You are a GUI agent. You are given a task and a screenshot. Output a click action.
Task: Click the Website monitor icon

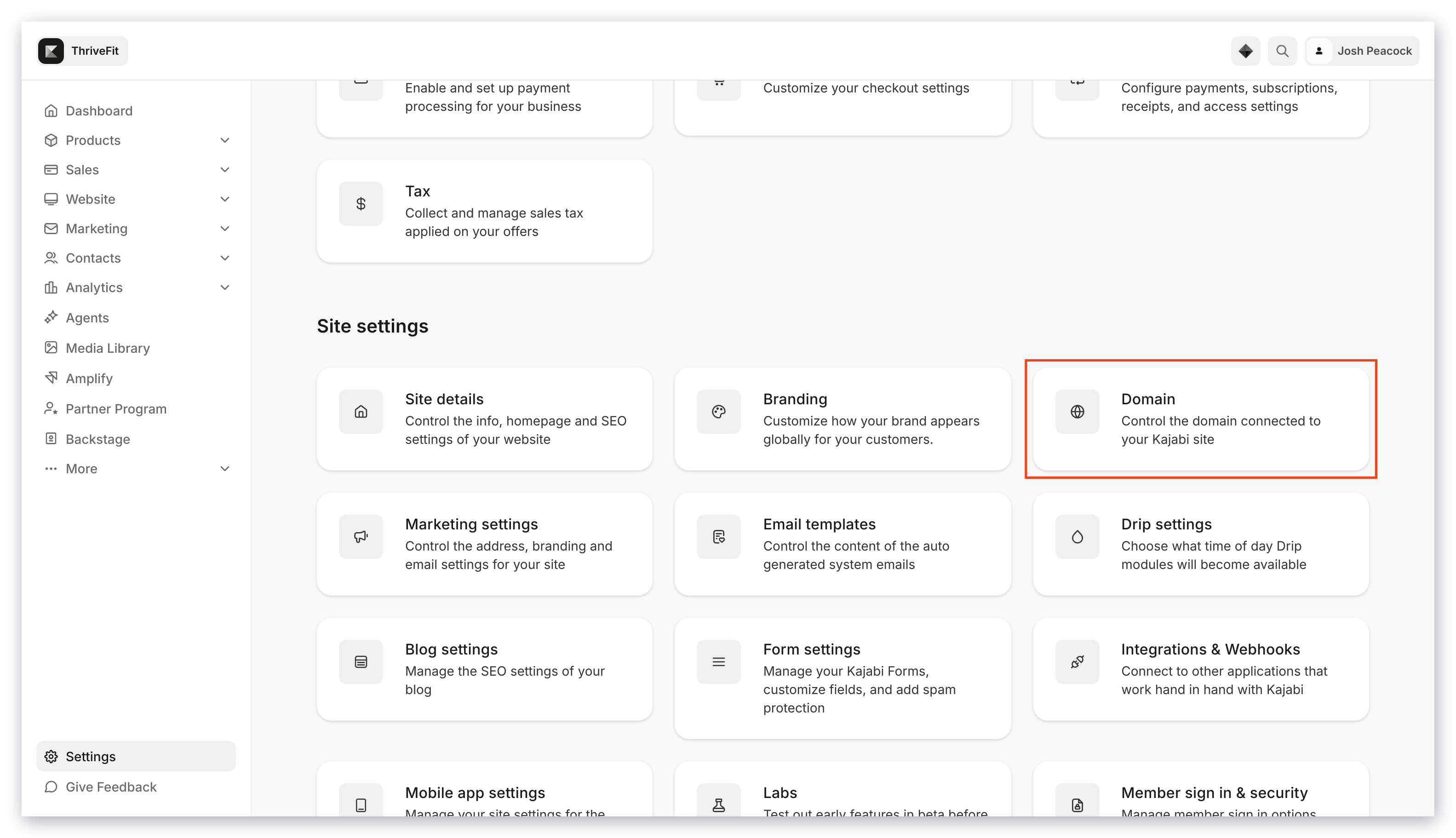coord(51,199)
